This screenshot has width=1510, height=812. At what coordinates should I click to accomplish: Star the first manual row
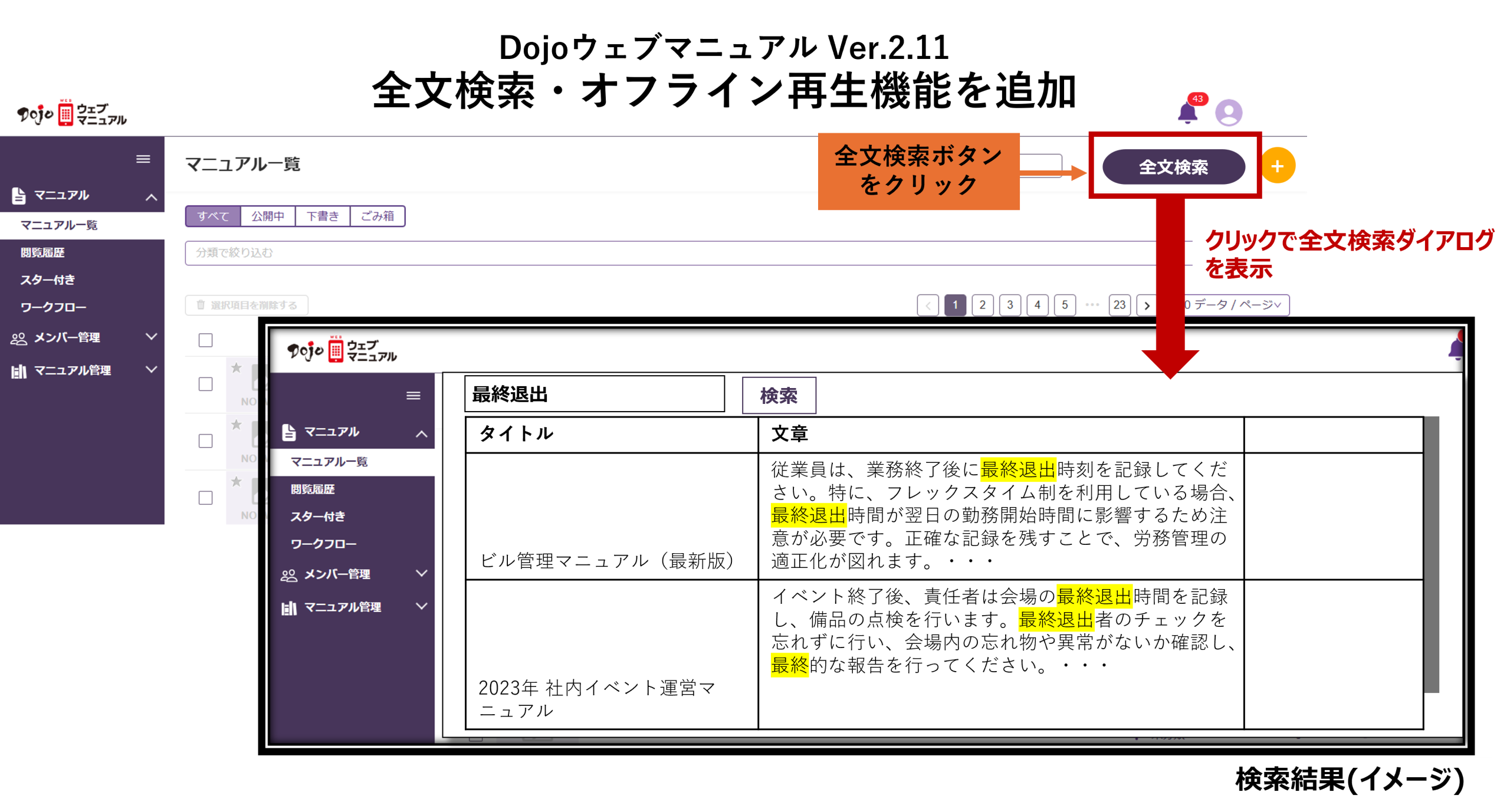(236, 368)
